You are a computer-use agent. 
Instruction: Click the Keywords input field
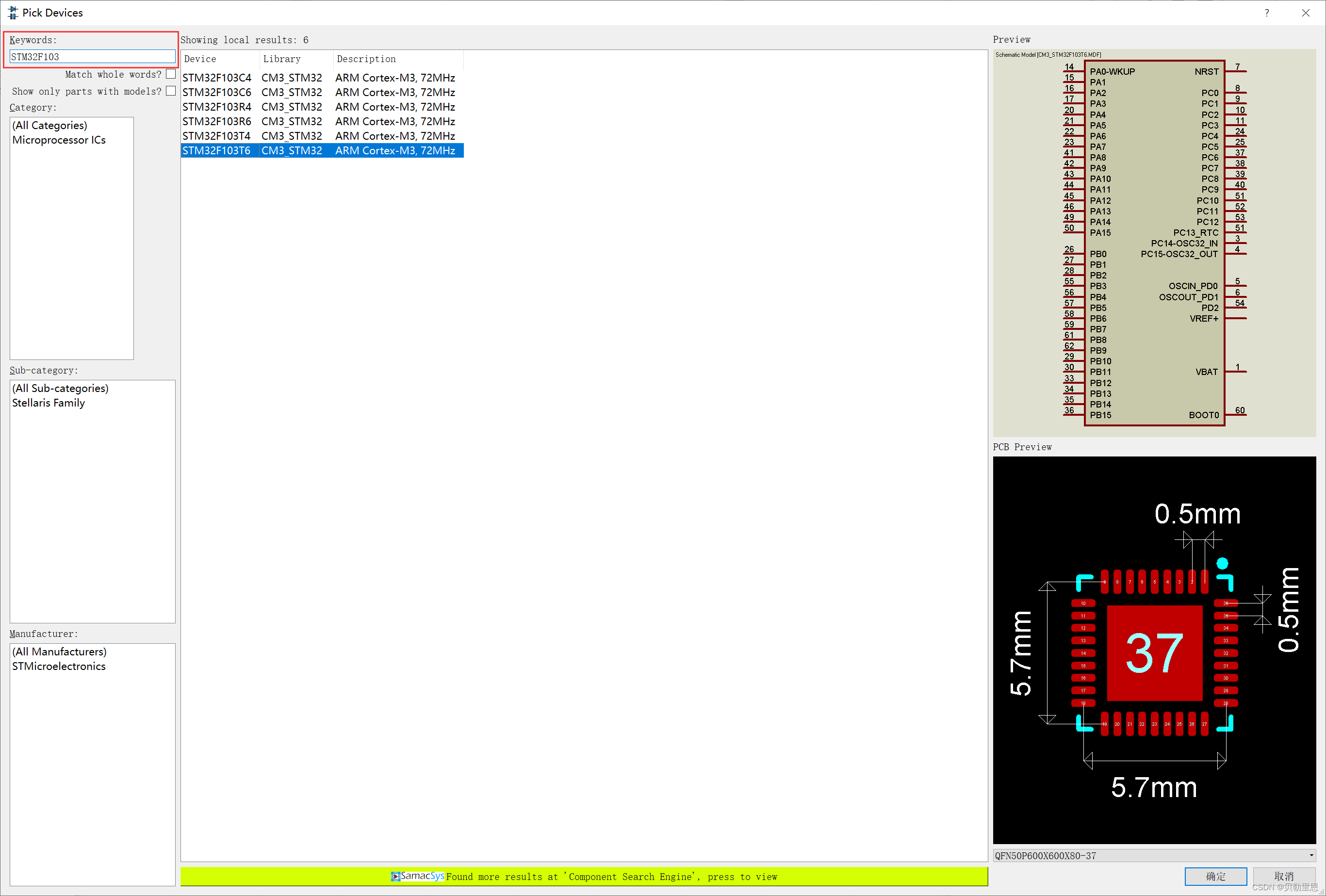pyautogui.click(x=92, y=56)
